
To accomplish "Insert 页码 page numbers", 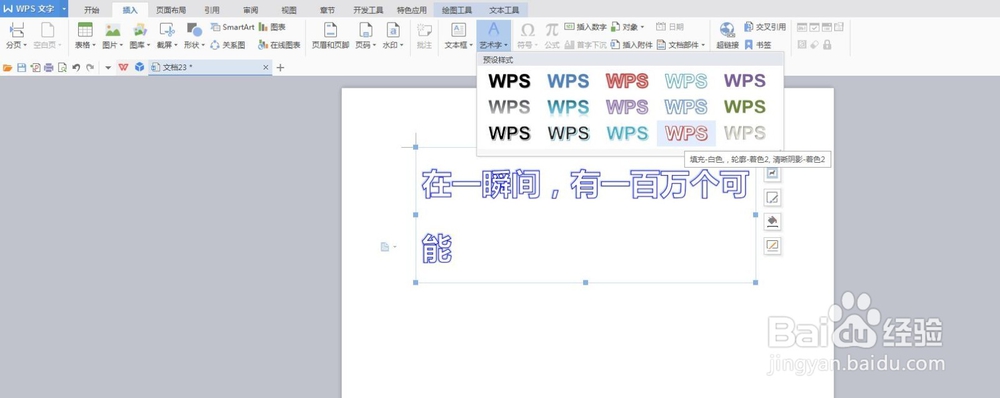I will pos(365,35).
